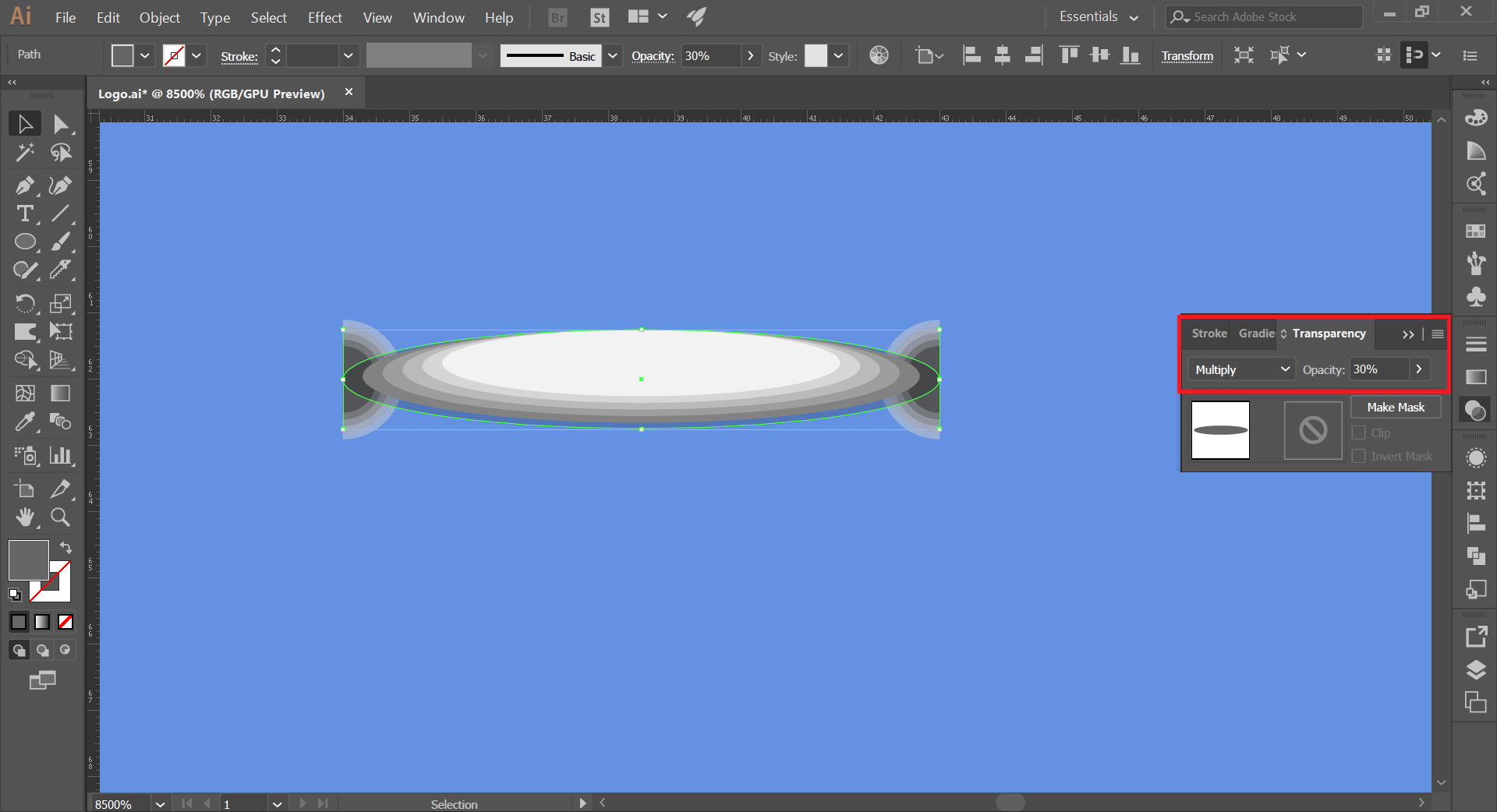Enable the Invert Mask checkbox
The width and height of the screenshot is (1497, 812).
1359,456
